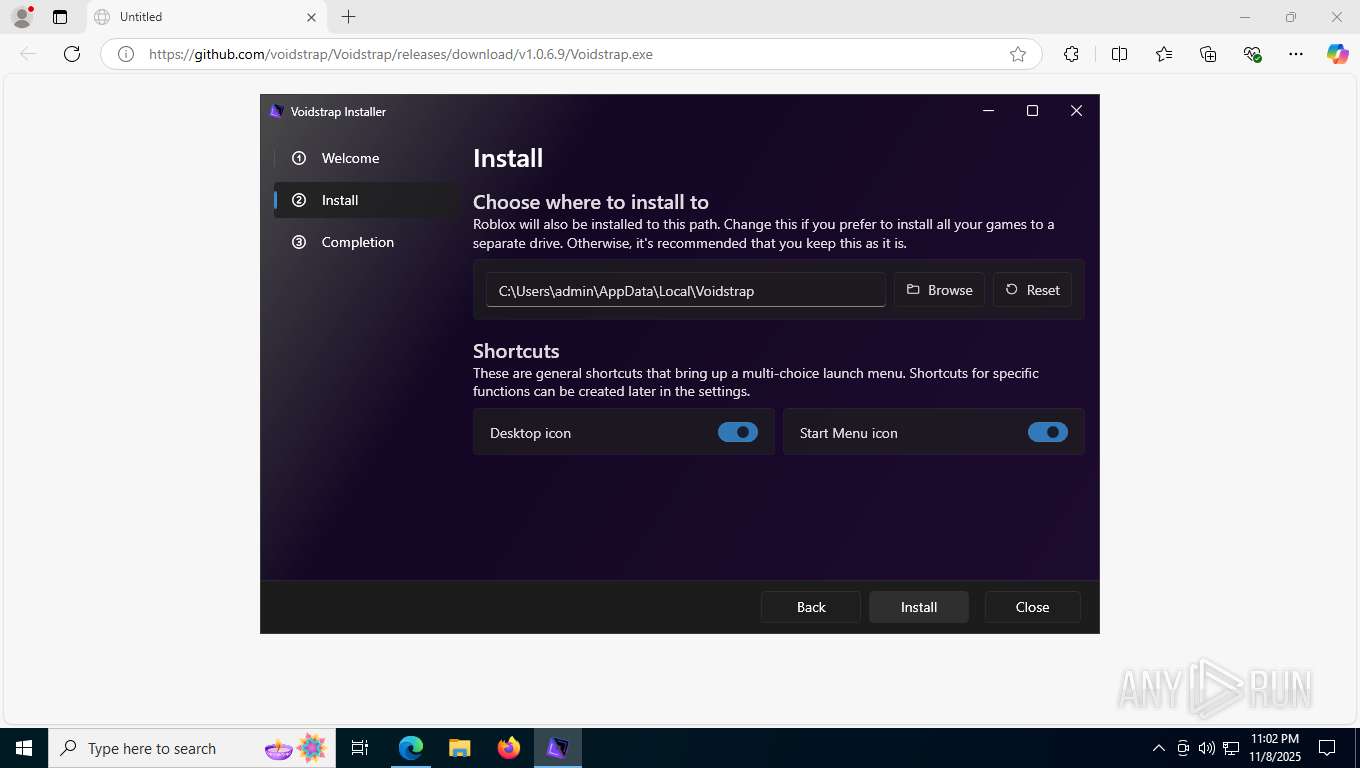Viewport: 1360px width, 768px height.
Task: Open the Completion step in sidebar
Action: [366, 242]
